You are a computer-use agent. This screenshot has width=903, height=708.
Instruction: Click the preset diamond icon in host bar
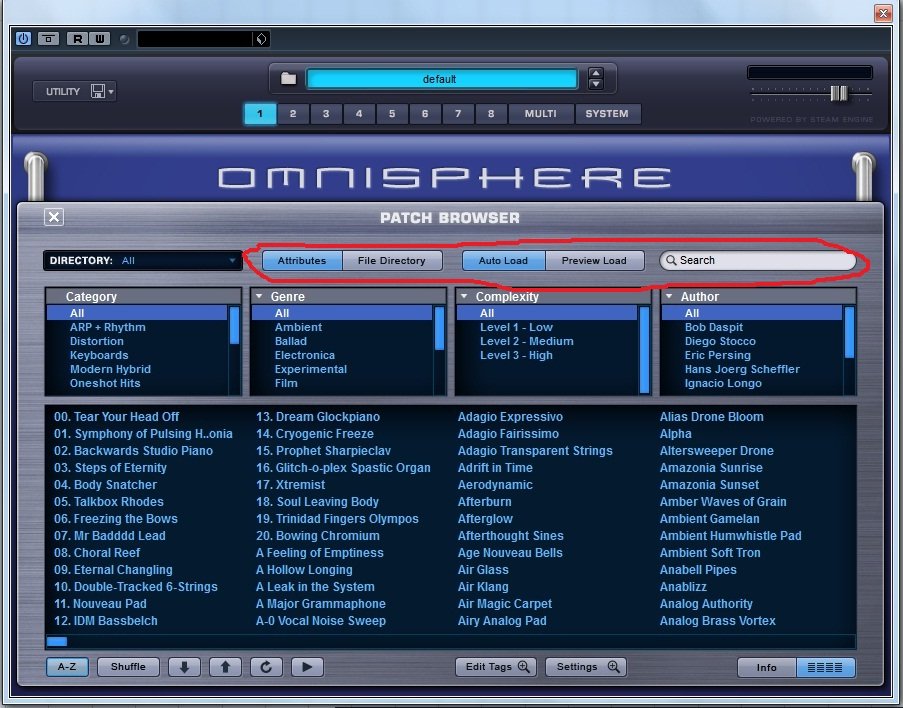261,39
